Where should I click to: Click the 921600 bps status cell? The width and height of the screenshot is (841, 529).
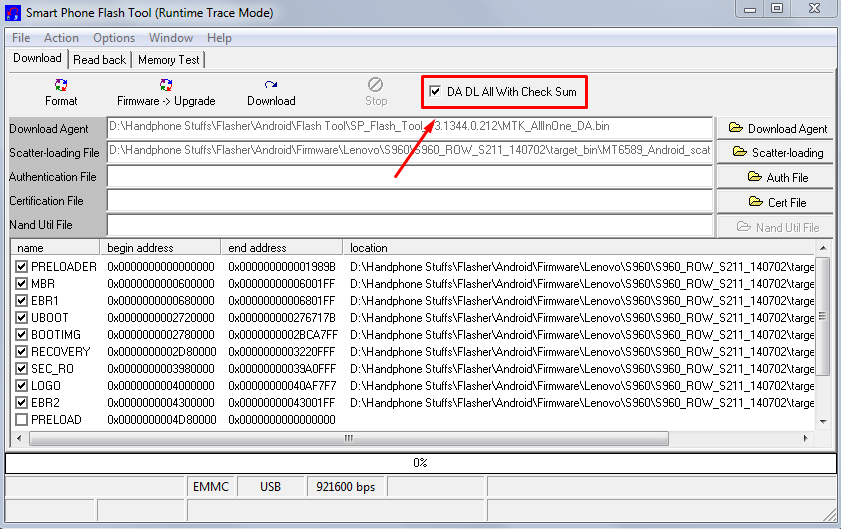pos(345,487)
